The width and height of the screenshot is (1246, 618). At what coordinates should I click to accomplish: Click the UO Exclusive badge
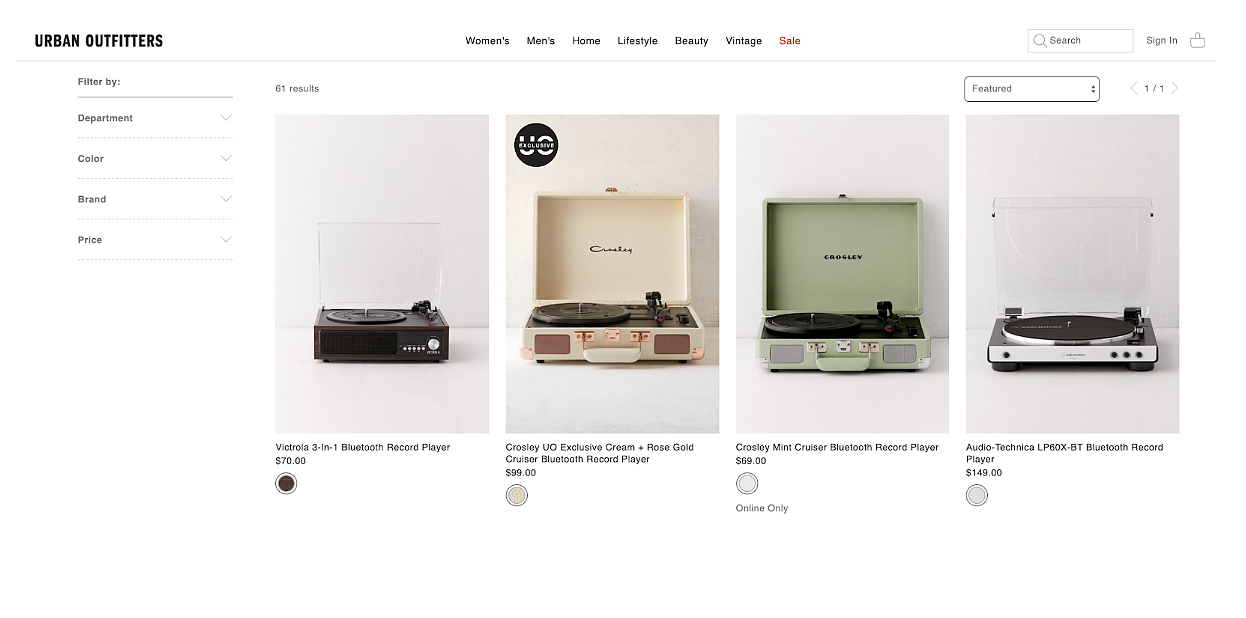point(535,145)
